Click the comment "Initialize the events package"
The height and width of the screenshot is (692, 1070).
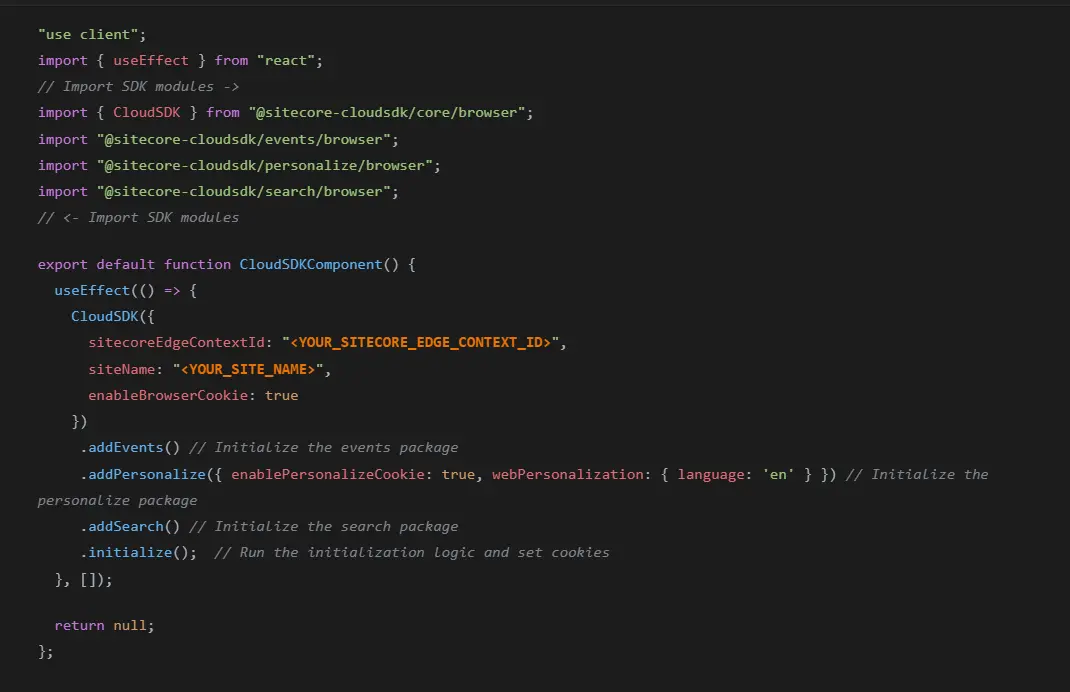(336, 448)
